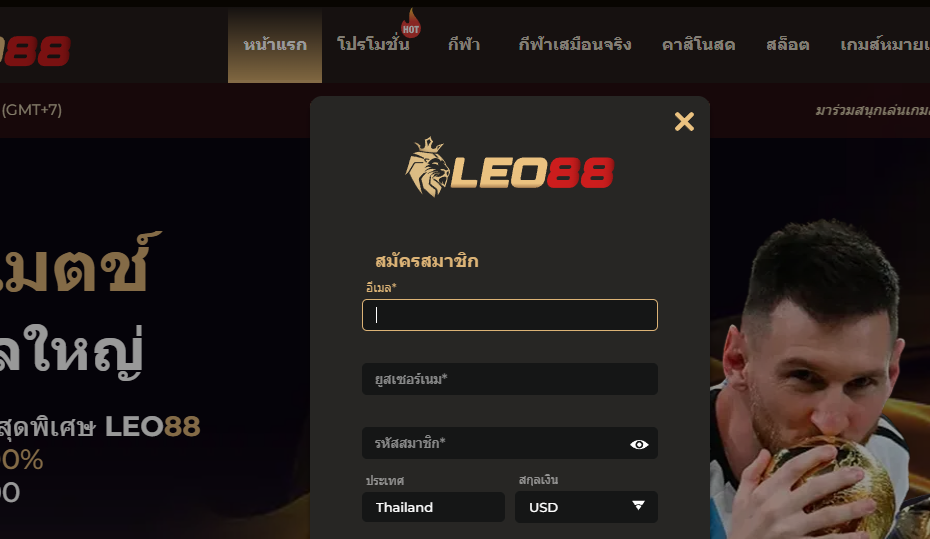The width and height of the screenshot is (930, 539).
Task: Open the สล็อต slots menu
Action: (788, 45)
